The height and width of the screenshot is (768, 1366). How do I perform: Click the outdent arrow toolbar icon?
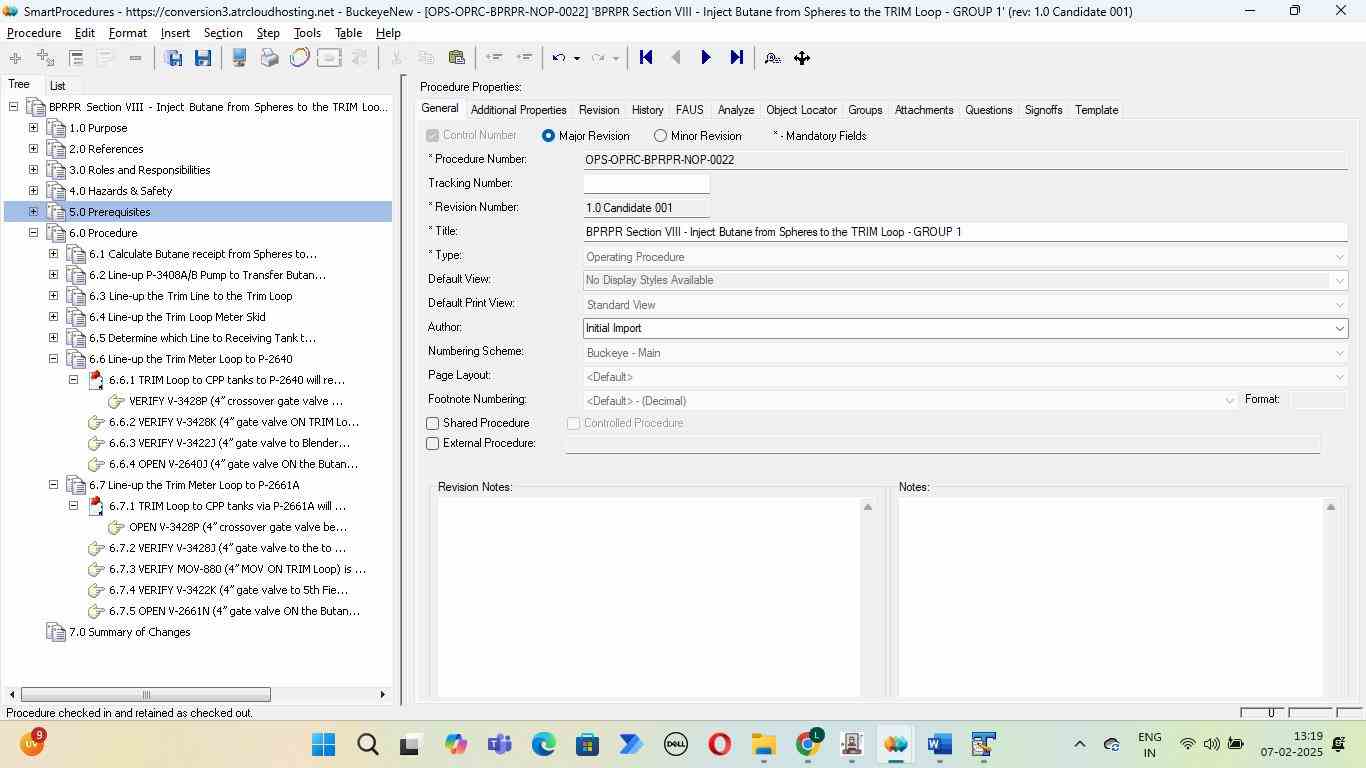493,58
